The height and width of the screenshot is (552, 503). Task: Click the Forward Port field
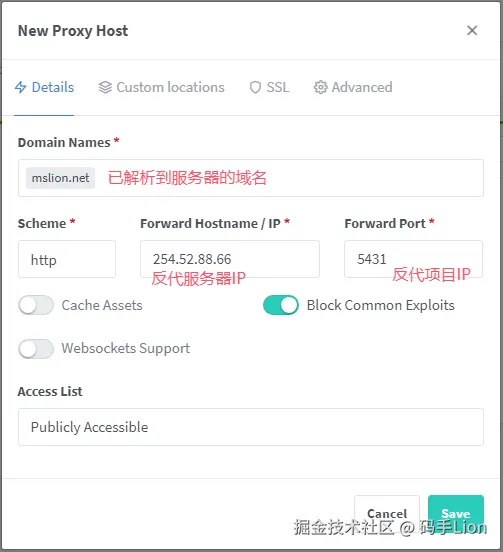point(414,259)
